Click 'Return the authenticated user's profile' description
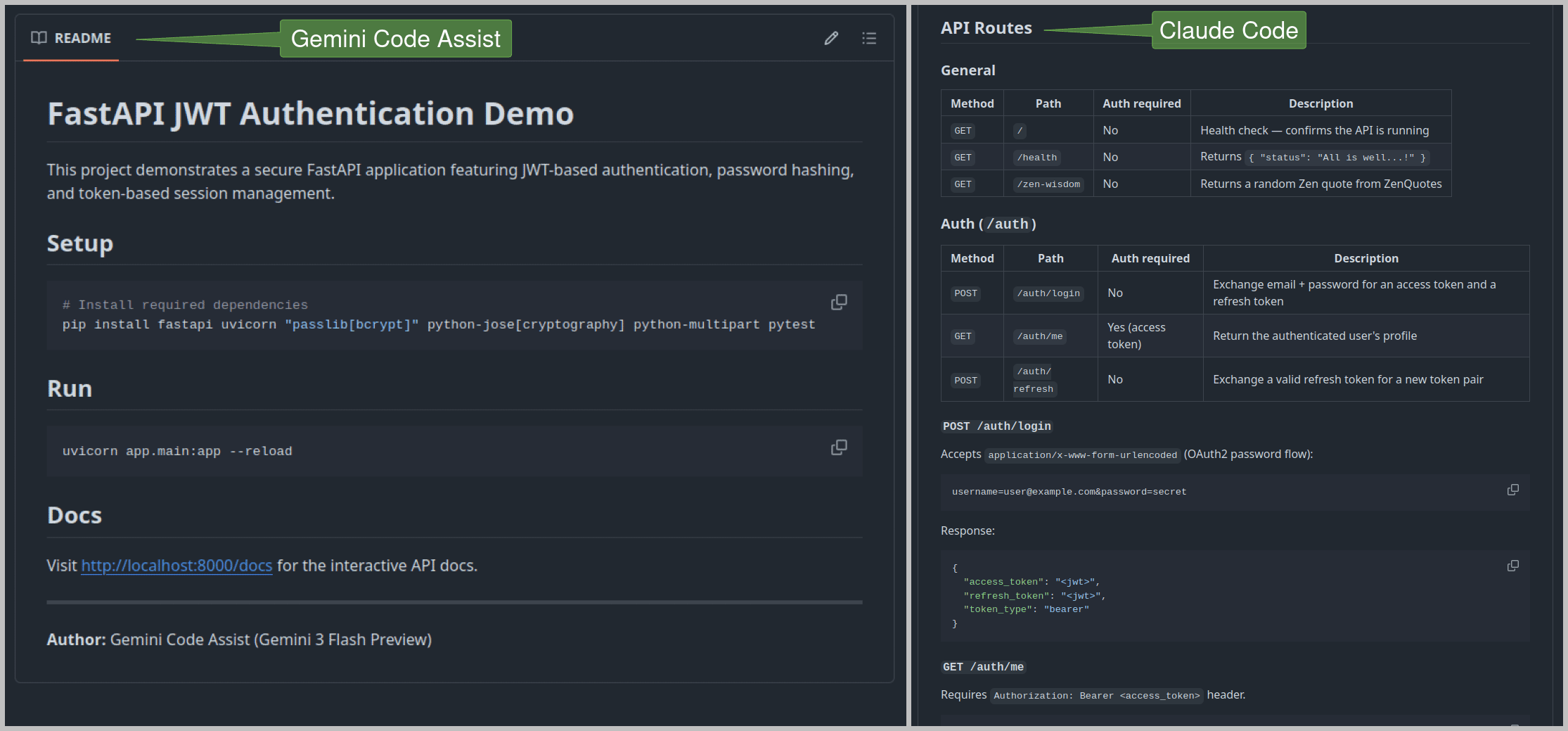Viewport: 1568px width, 731px height. click(1314, 336)
